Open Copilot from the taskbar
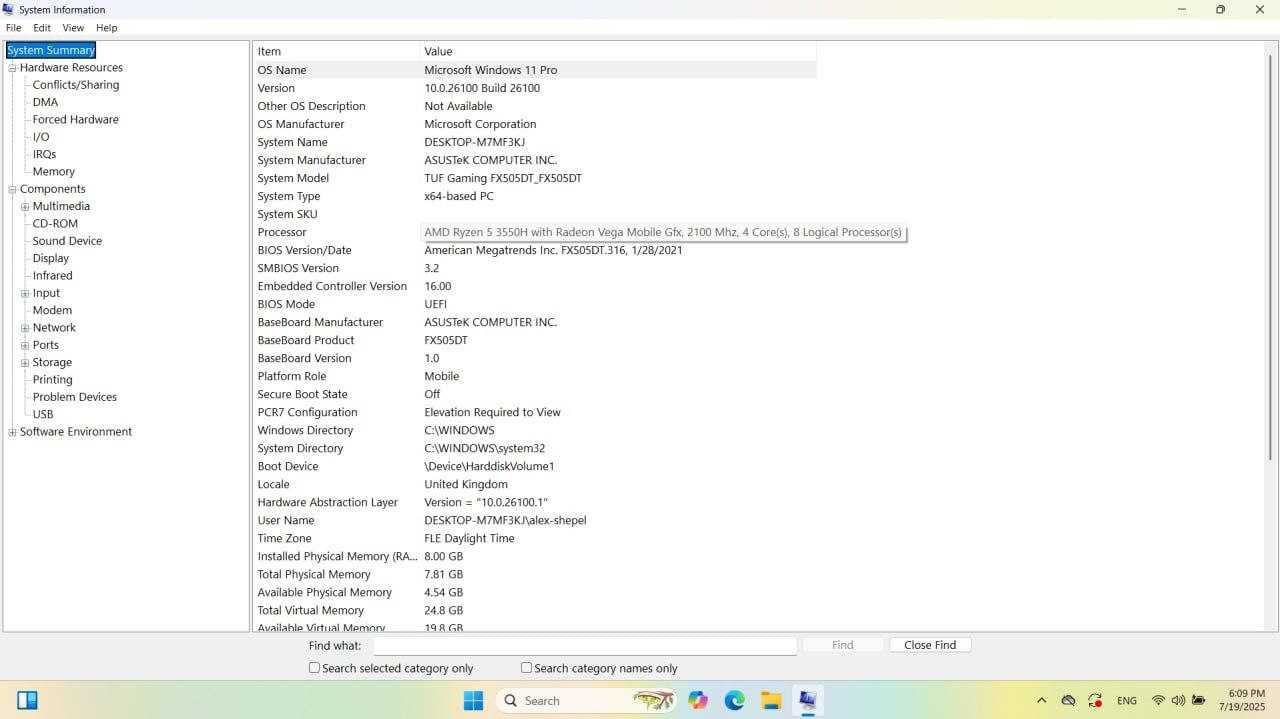 (x=698, y=700)
